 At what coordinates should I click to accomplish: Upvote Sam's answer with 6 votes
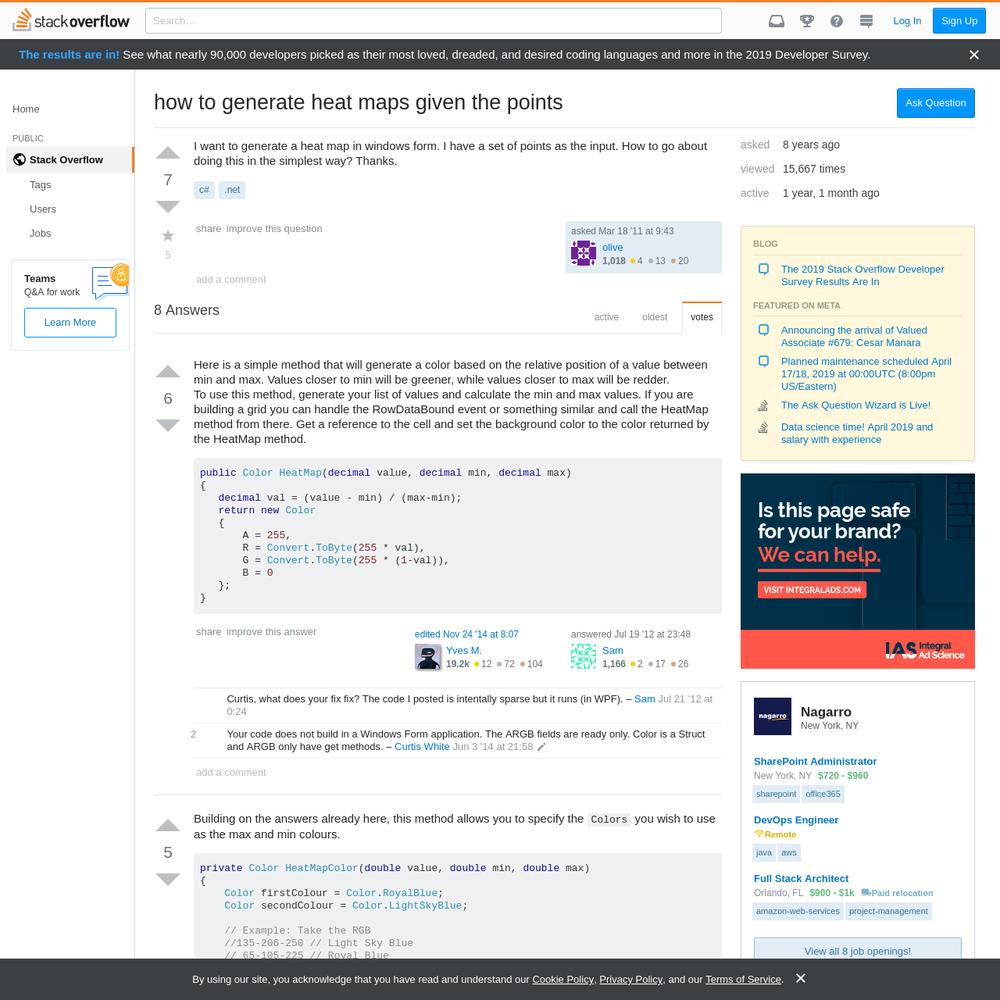(168, 372)
